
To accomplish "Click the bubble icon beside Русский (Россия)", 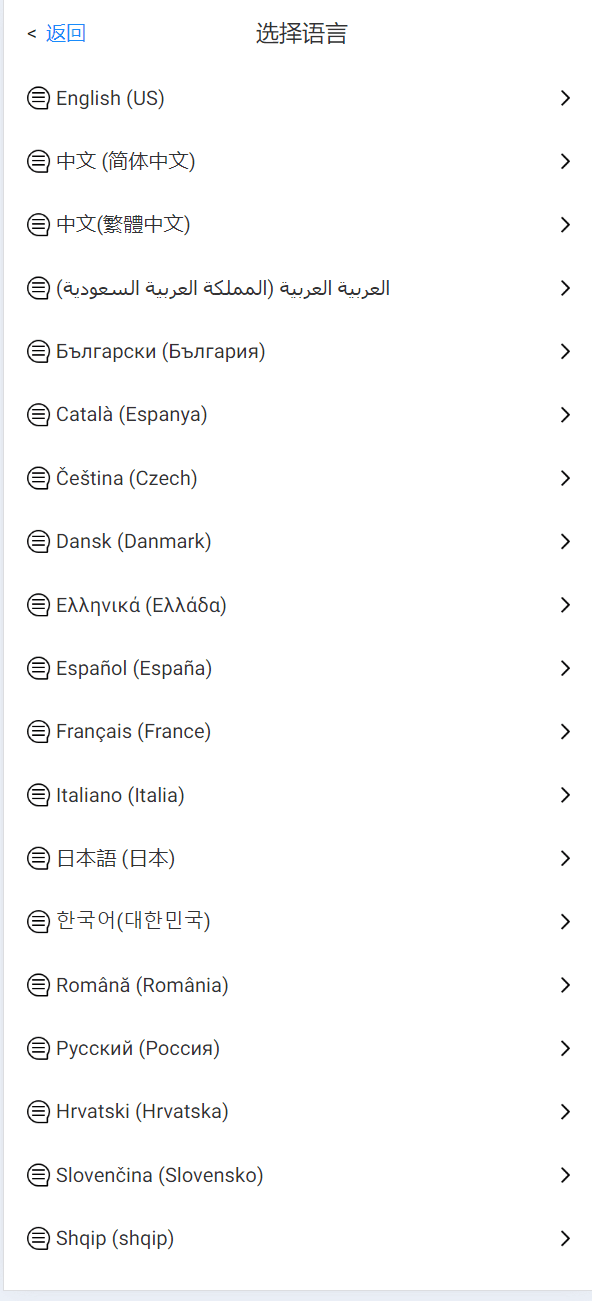I will [38, 1048].
